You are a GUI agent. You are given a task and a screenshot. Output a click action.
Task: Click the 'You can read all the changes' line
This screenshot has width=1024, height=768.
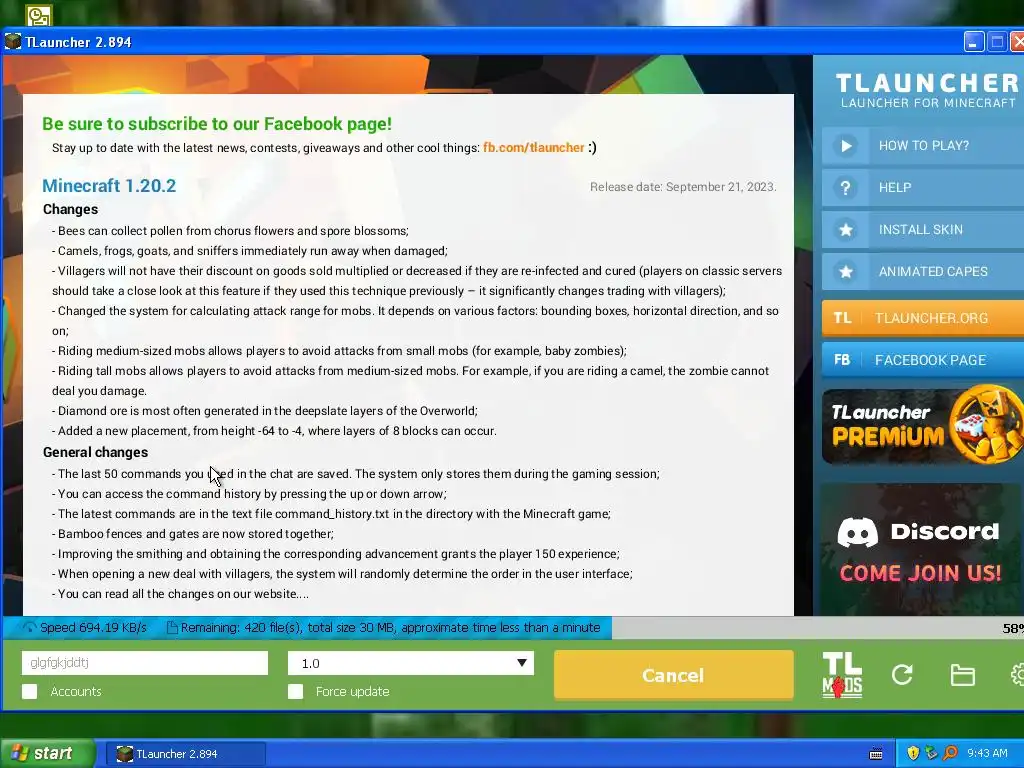(x=180, y=594)
